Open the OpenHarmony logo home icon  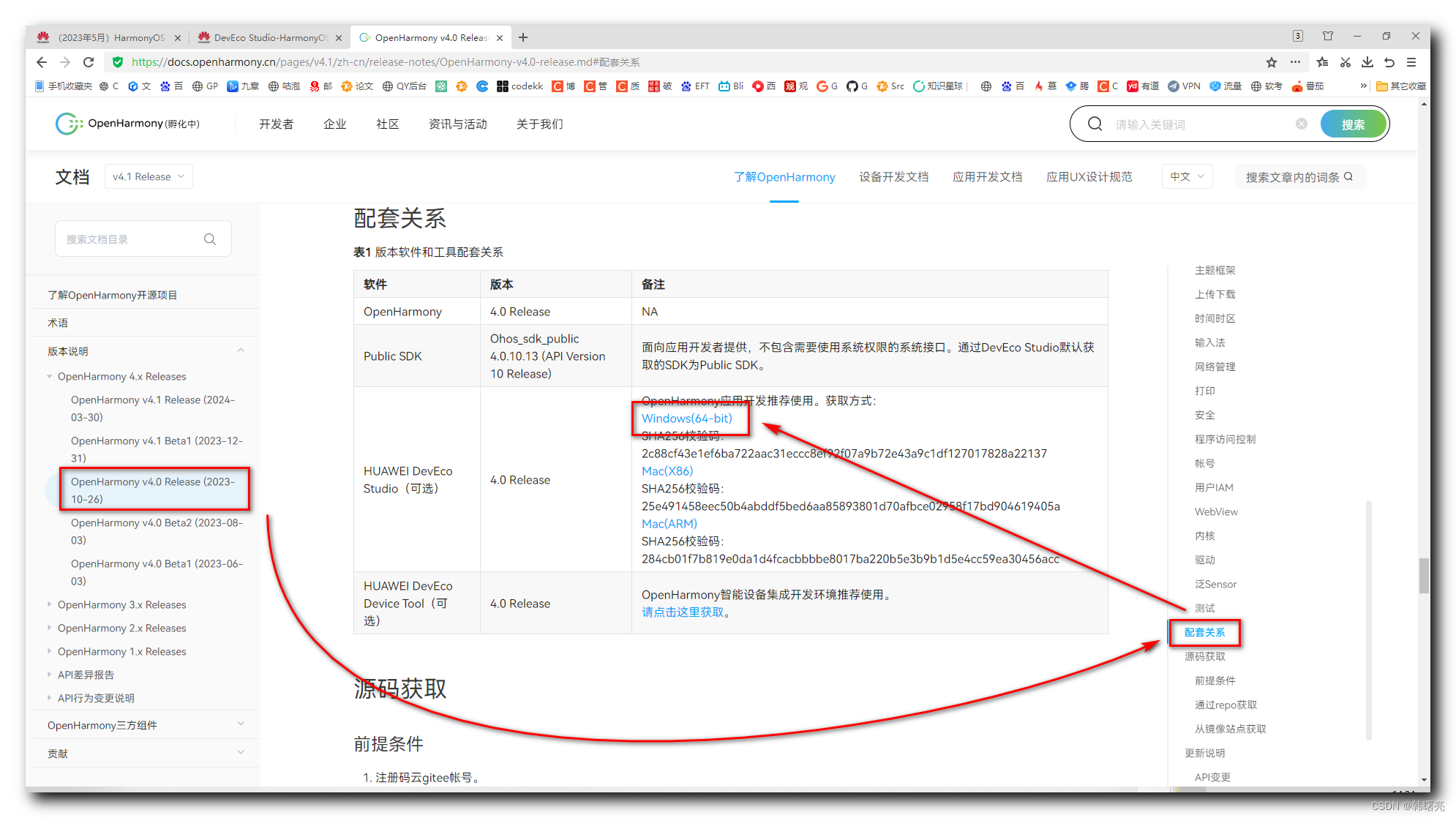point(67,124)
